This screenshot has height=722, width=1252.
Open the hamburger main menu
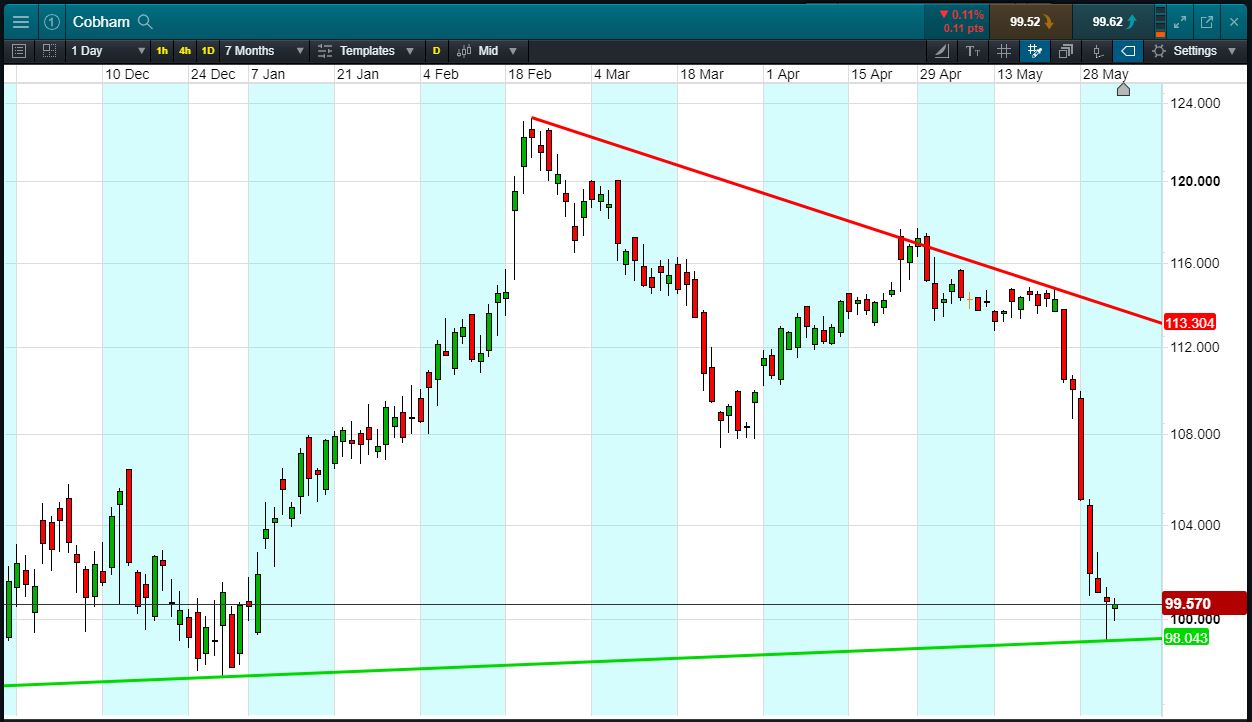click(x=21, y=21)
